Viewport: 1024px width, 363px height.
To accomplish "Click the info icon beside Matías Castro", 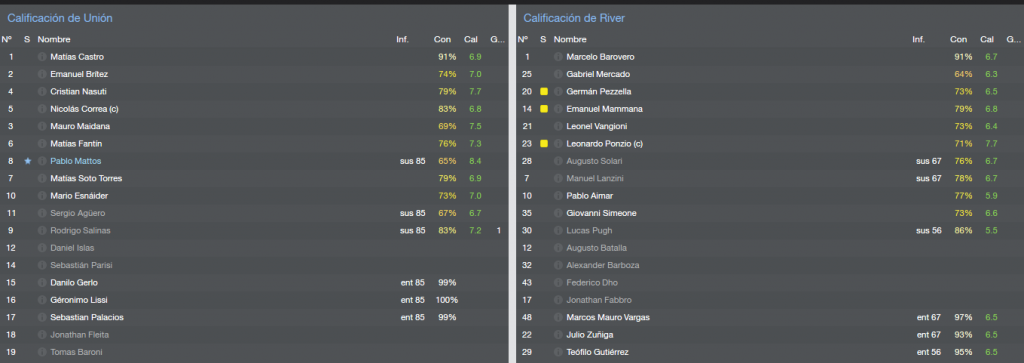I will tap(42, 57).
